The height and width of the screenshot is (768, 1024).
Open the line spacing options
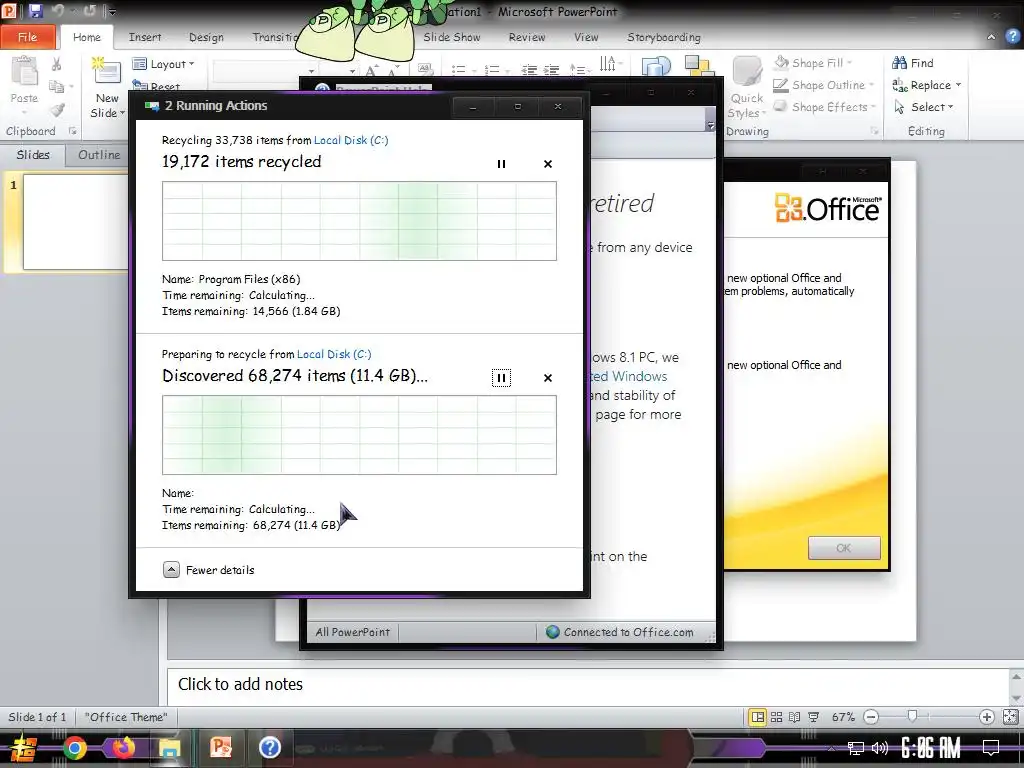[577, 69]
